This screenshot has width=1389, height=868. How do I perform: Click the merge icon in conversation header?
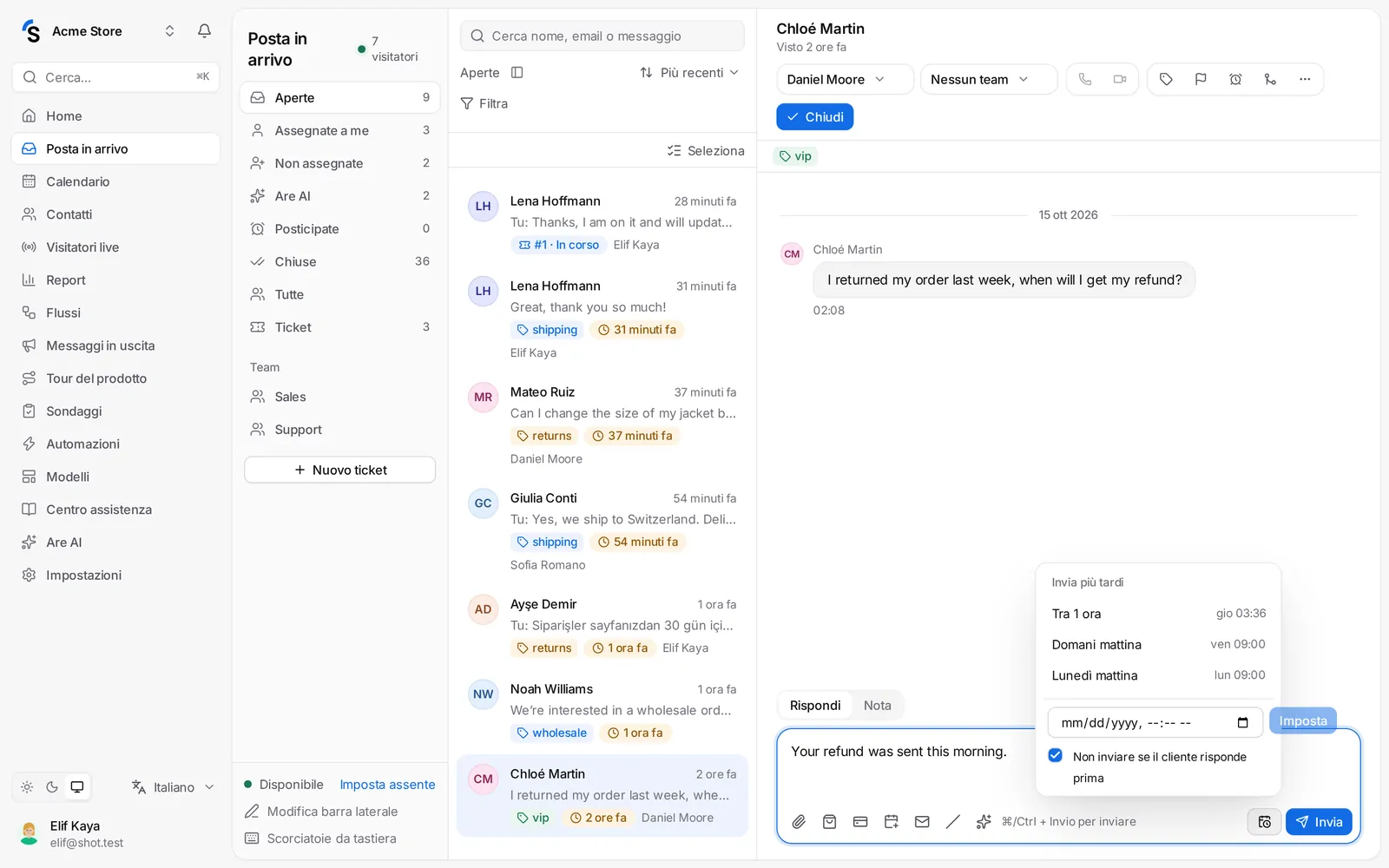(1270, 79)
